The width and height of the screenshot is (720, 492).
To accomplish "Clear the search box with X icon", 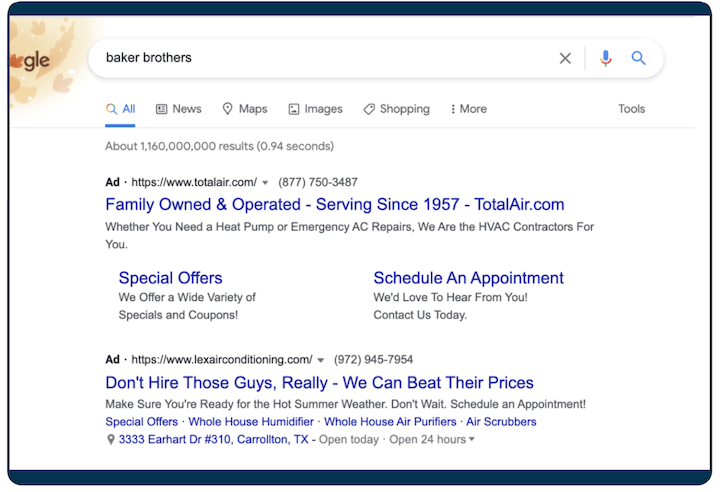I will 565,58.
